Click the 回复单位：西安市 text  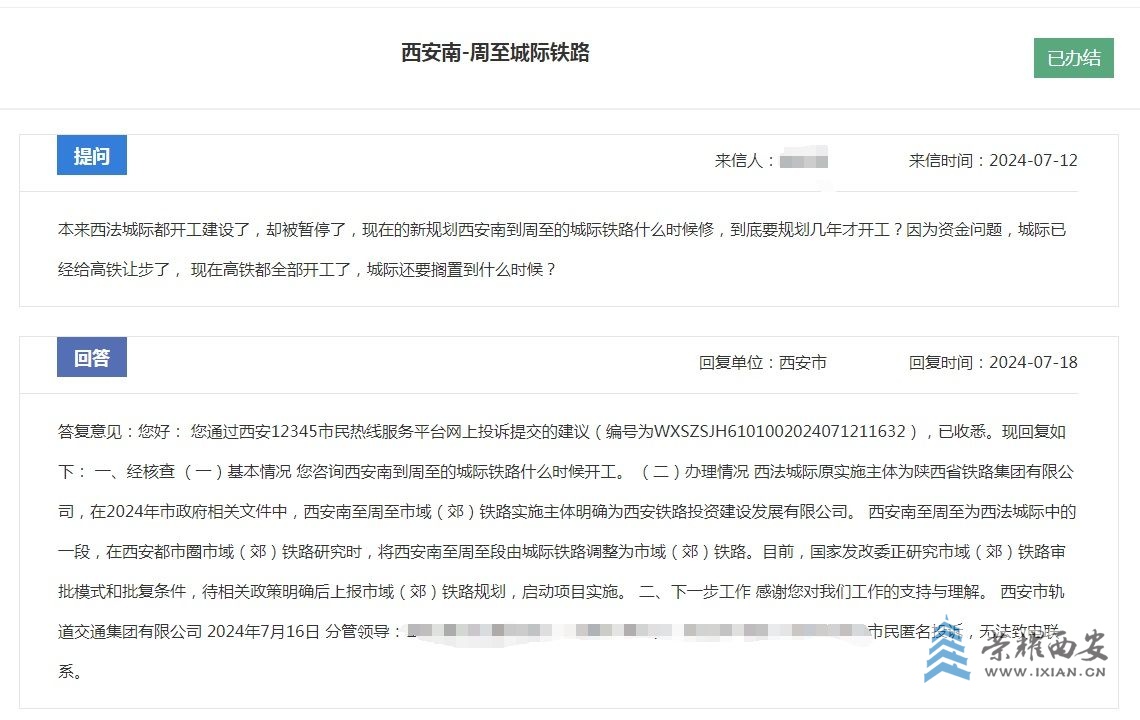coord(763,363)
